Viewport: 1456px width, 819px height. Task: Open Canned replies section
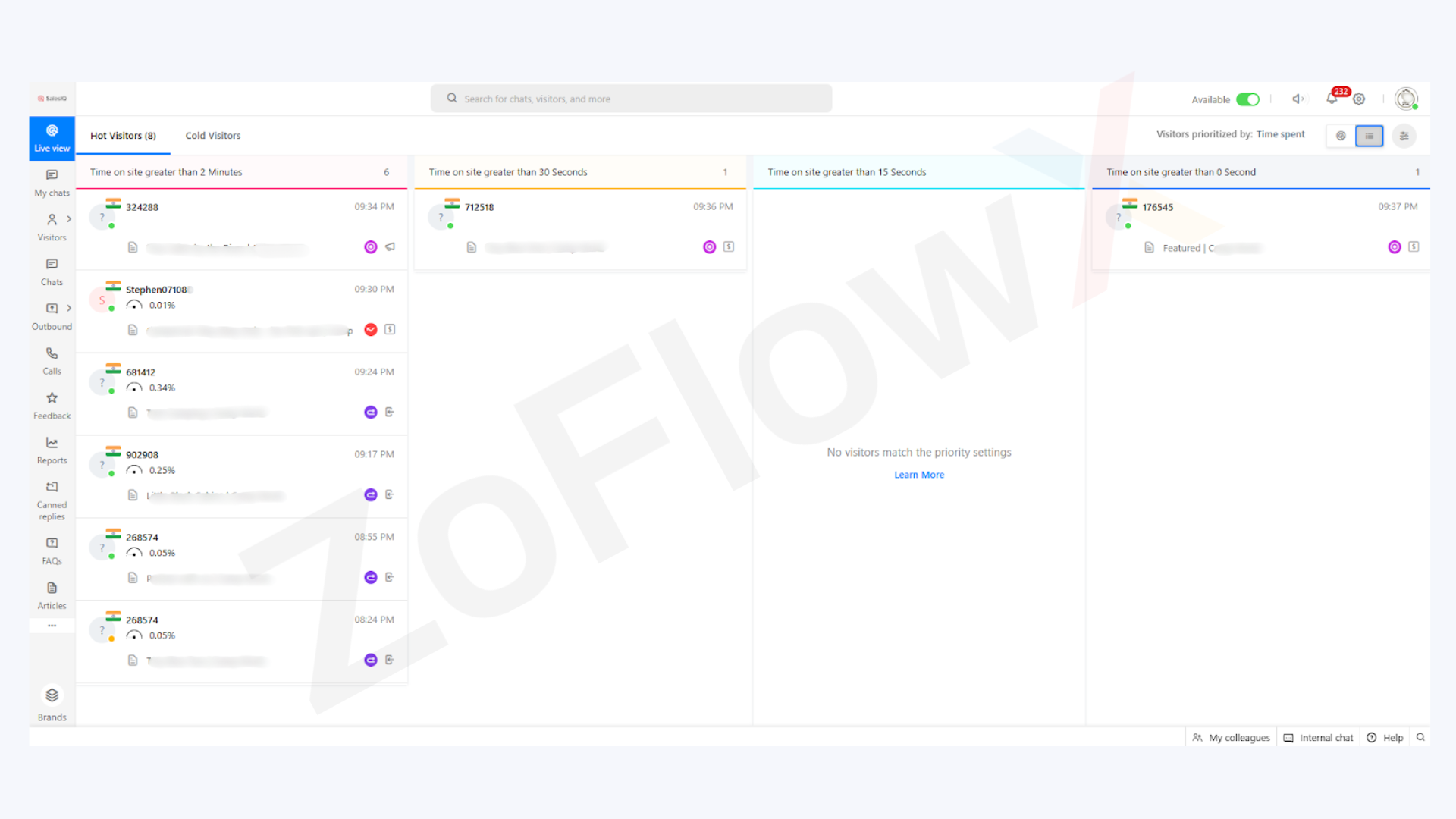pos(52,500)
